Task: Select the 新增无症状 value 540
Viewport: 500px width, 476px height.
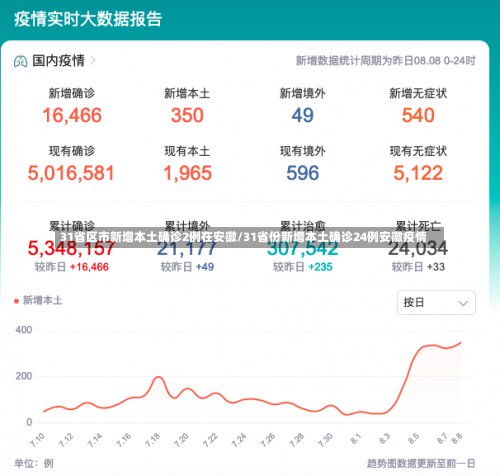Action: [x=418, y=115]
